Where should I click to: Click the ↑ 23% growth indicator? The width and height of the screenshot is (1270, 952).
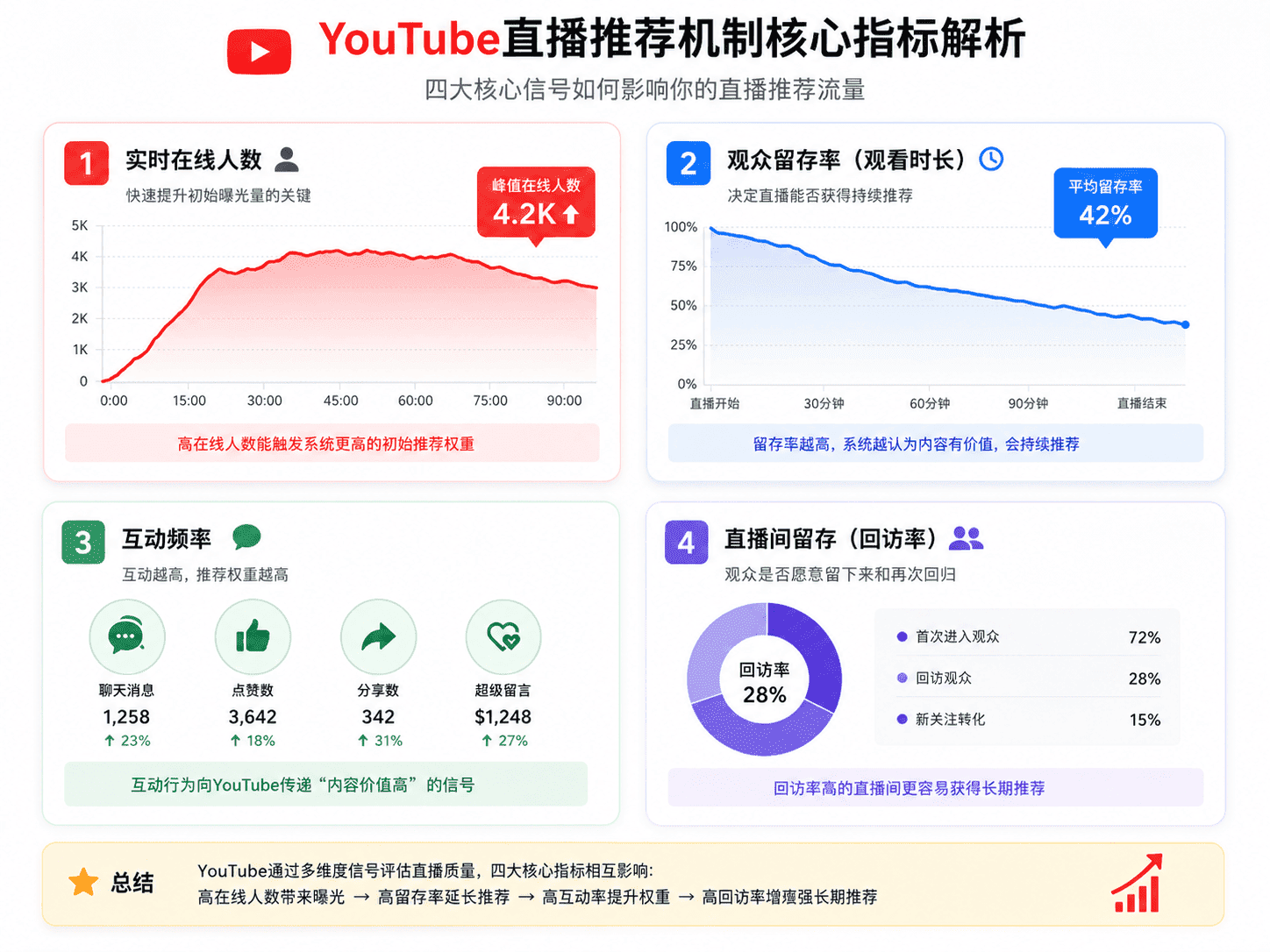(127, 741)
